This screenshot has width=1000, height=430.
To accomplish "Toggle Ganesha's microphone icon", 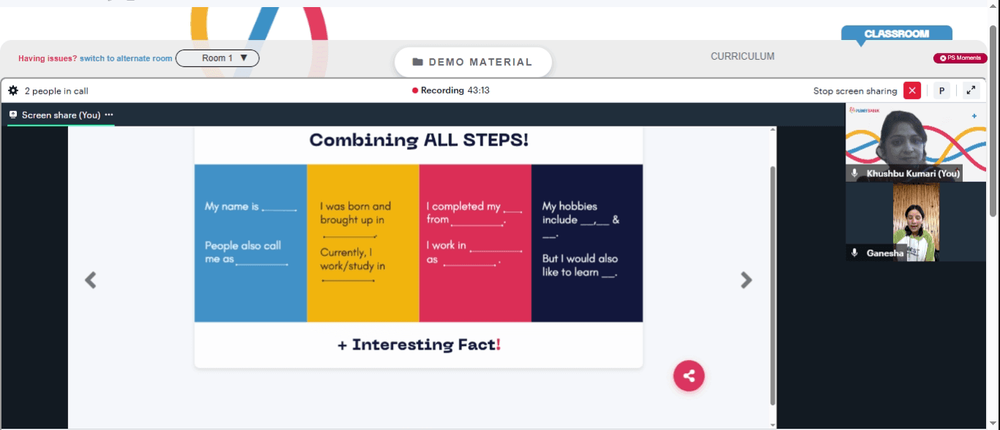I will click(855, 253).
